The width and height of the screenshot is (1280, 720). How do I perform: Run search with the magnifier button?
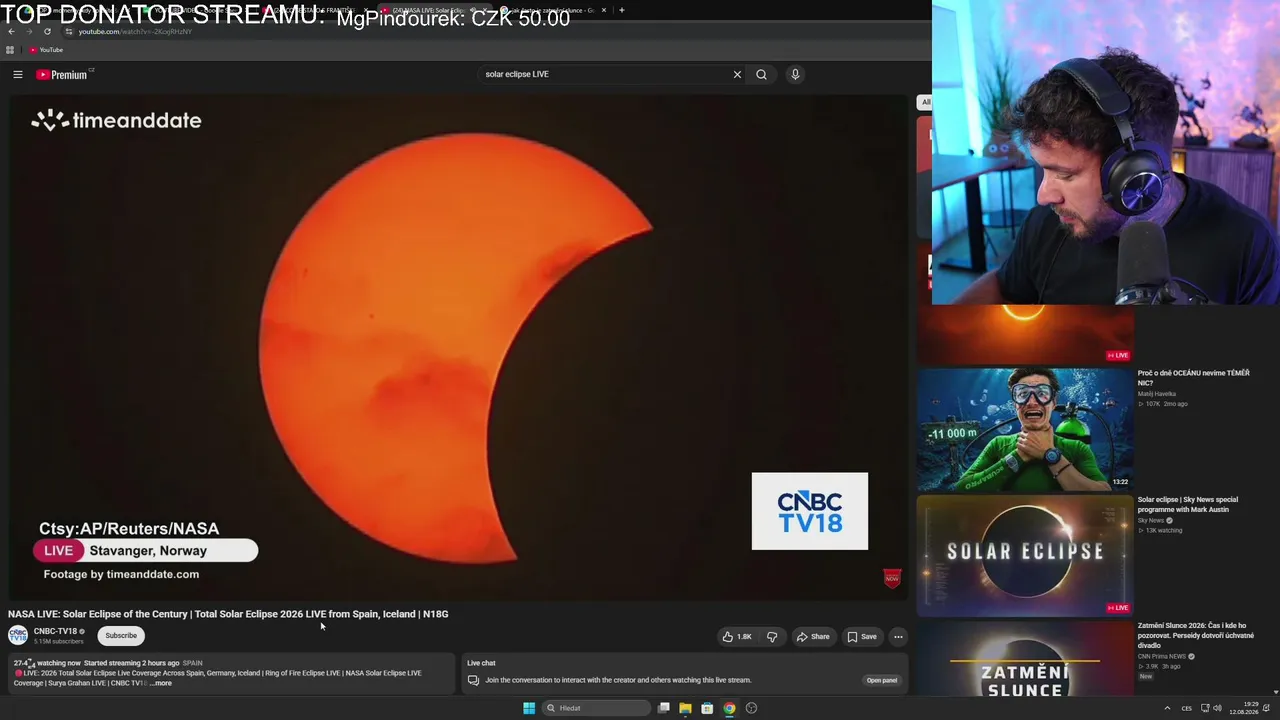coord(761,74)
